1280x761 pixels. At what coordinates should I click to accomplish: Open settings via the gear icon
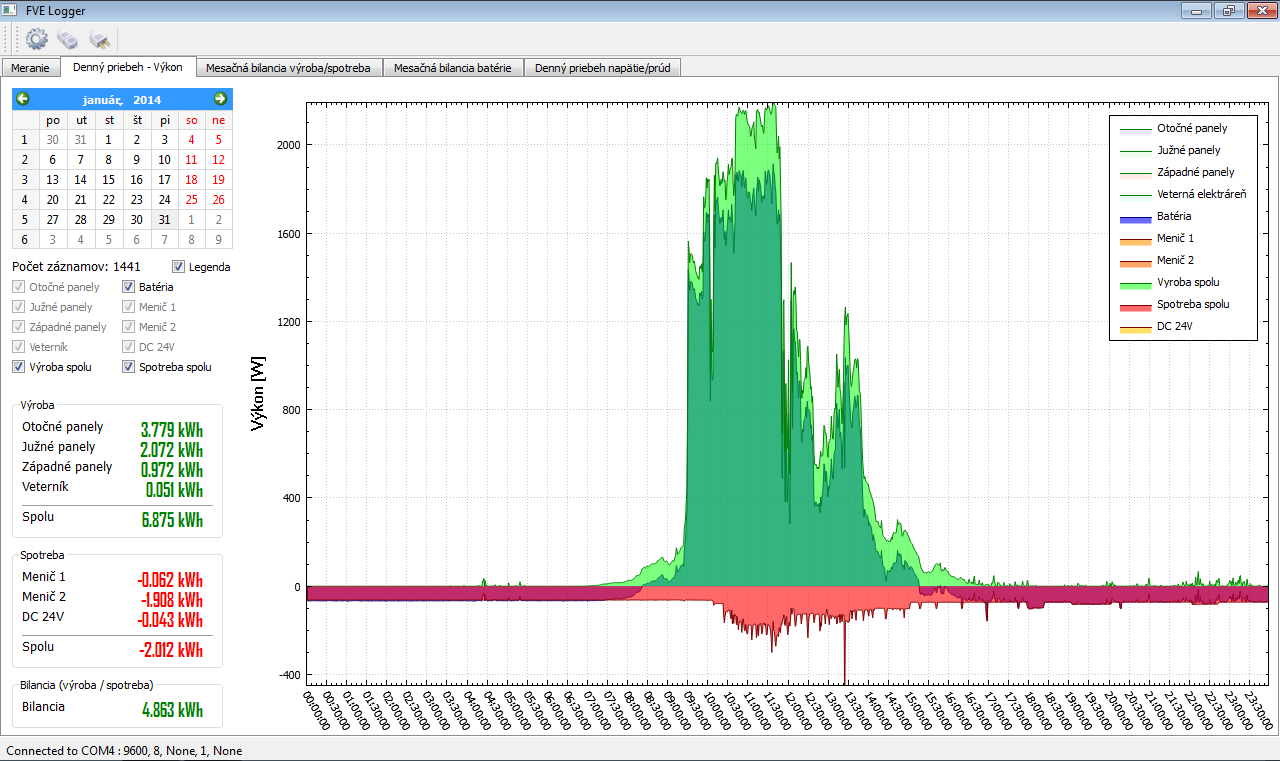(x=37, y=39)
